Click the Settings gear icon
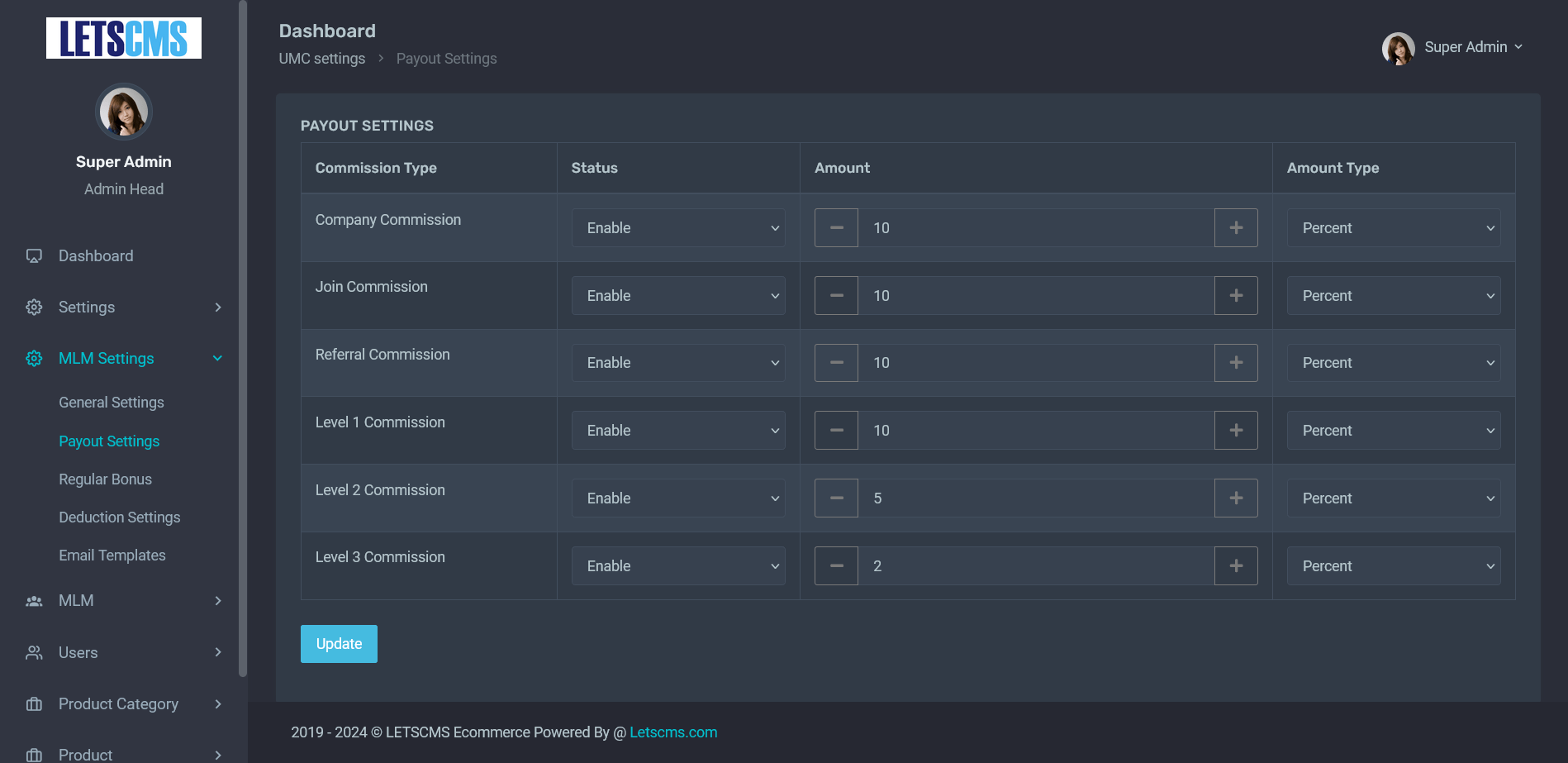The image size is (1568, 763). 33,307
